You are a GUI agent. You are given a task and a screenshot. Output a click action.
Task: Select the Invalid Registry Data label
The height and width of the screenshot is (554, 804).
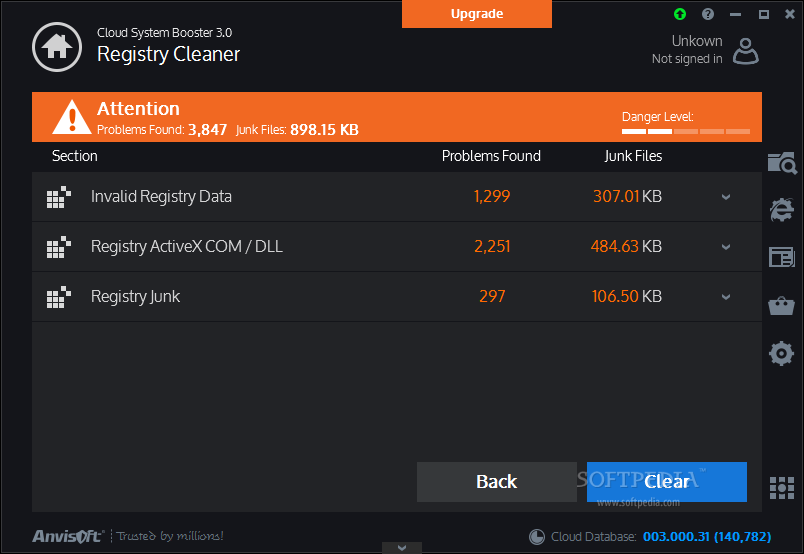[x=161, y=196]
